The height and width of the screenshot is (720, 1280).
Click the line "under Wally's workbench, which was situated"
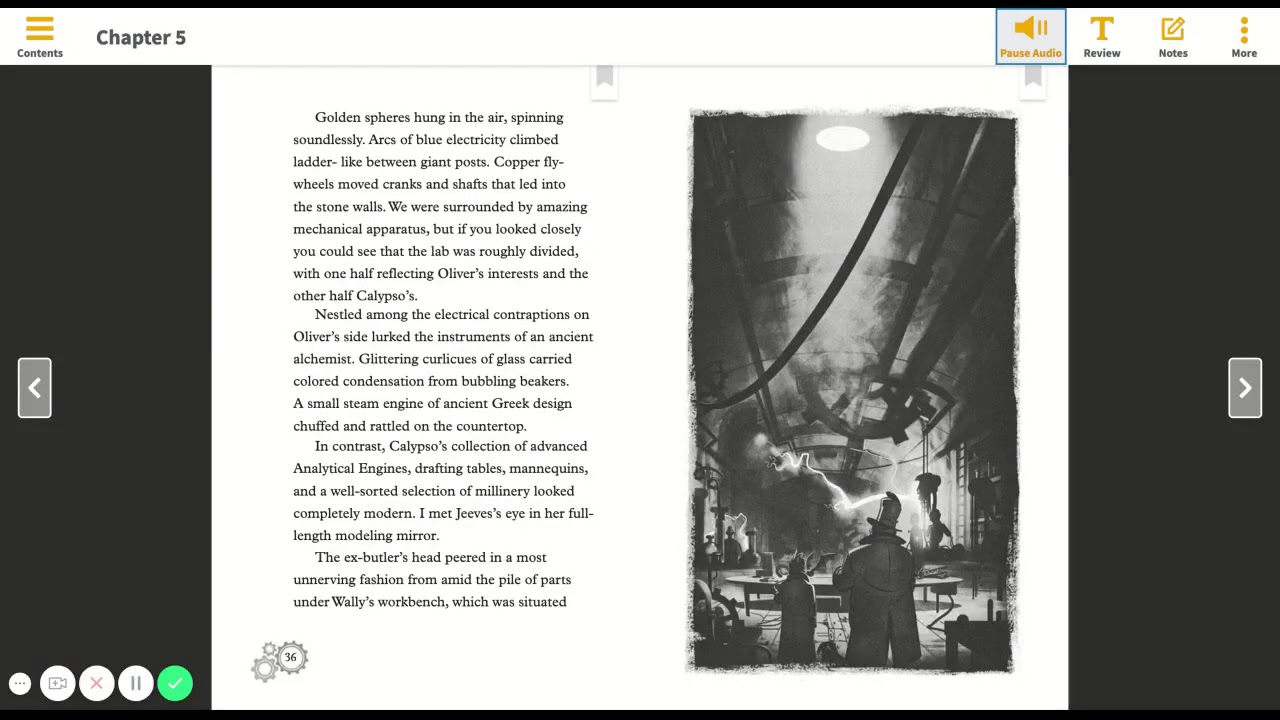pos(430,602)
